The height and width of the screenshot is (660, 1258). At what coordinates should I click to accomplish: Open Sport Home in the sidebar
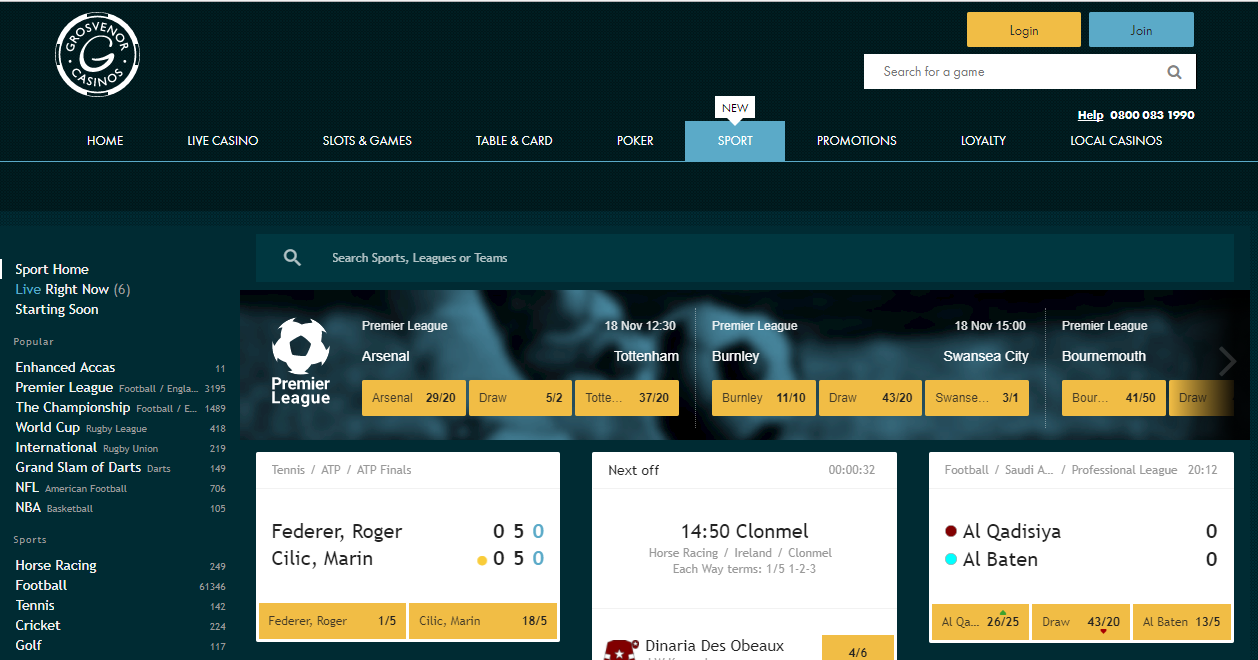coord(52,269)
